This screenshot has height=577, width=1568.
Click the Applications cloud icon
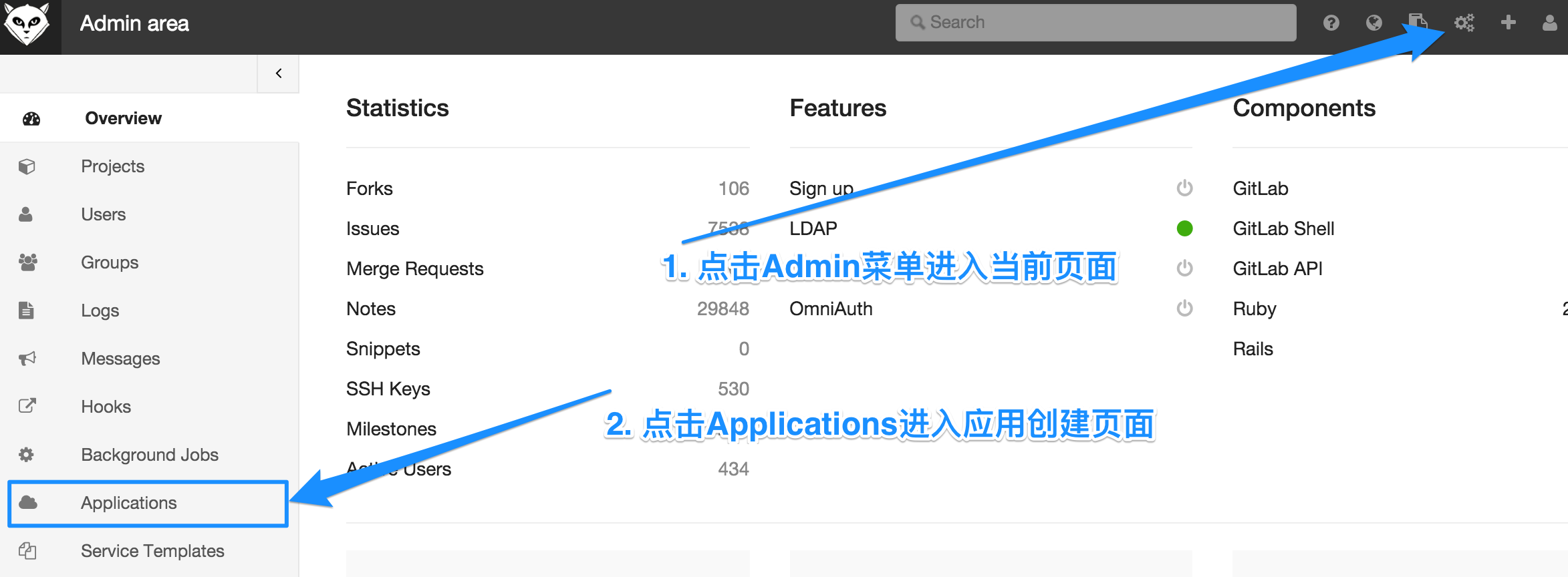pos(28,502)
